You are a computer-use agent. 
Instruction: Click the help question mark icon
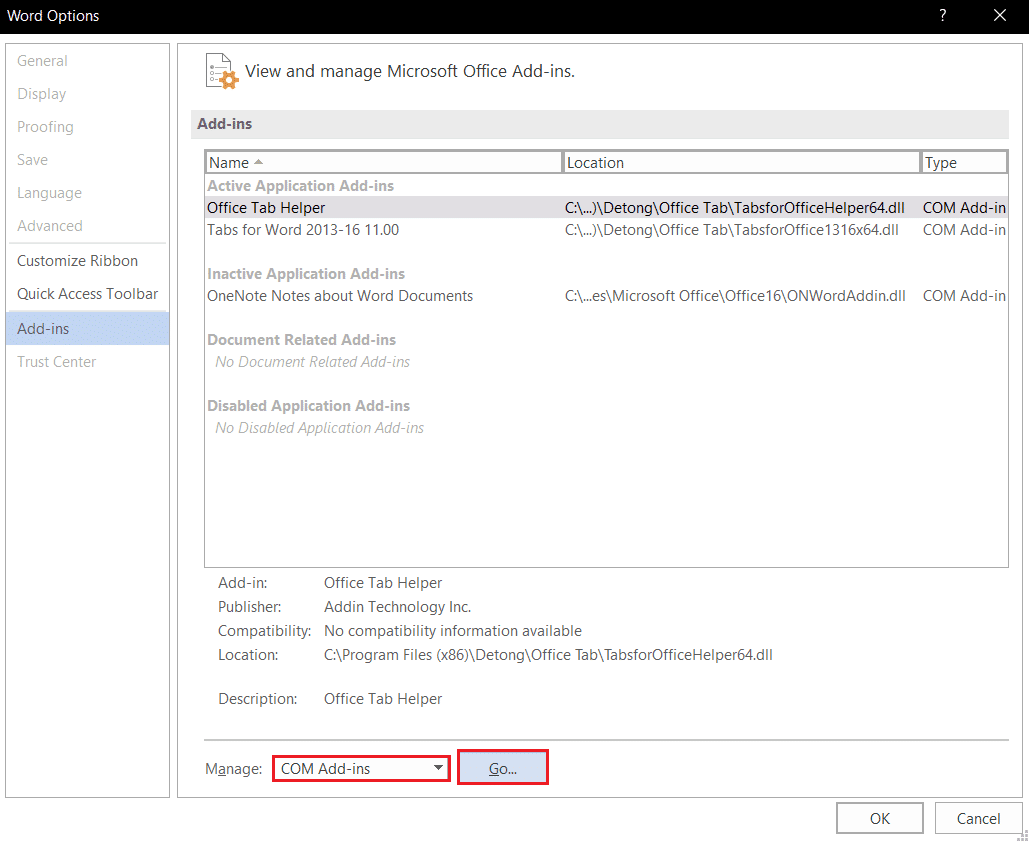pos(942,15)
